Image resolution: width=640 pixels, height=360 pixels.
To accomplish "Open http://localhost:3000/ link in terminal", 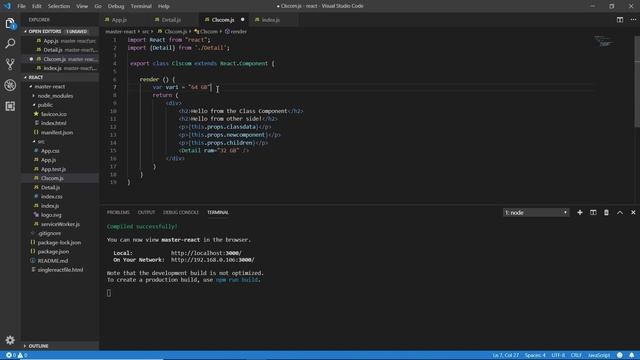I will [206, 253].
